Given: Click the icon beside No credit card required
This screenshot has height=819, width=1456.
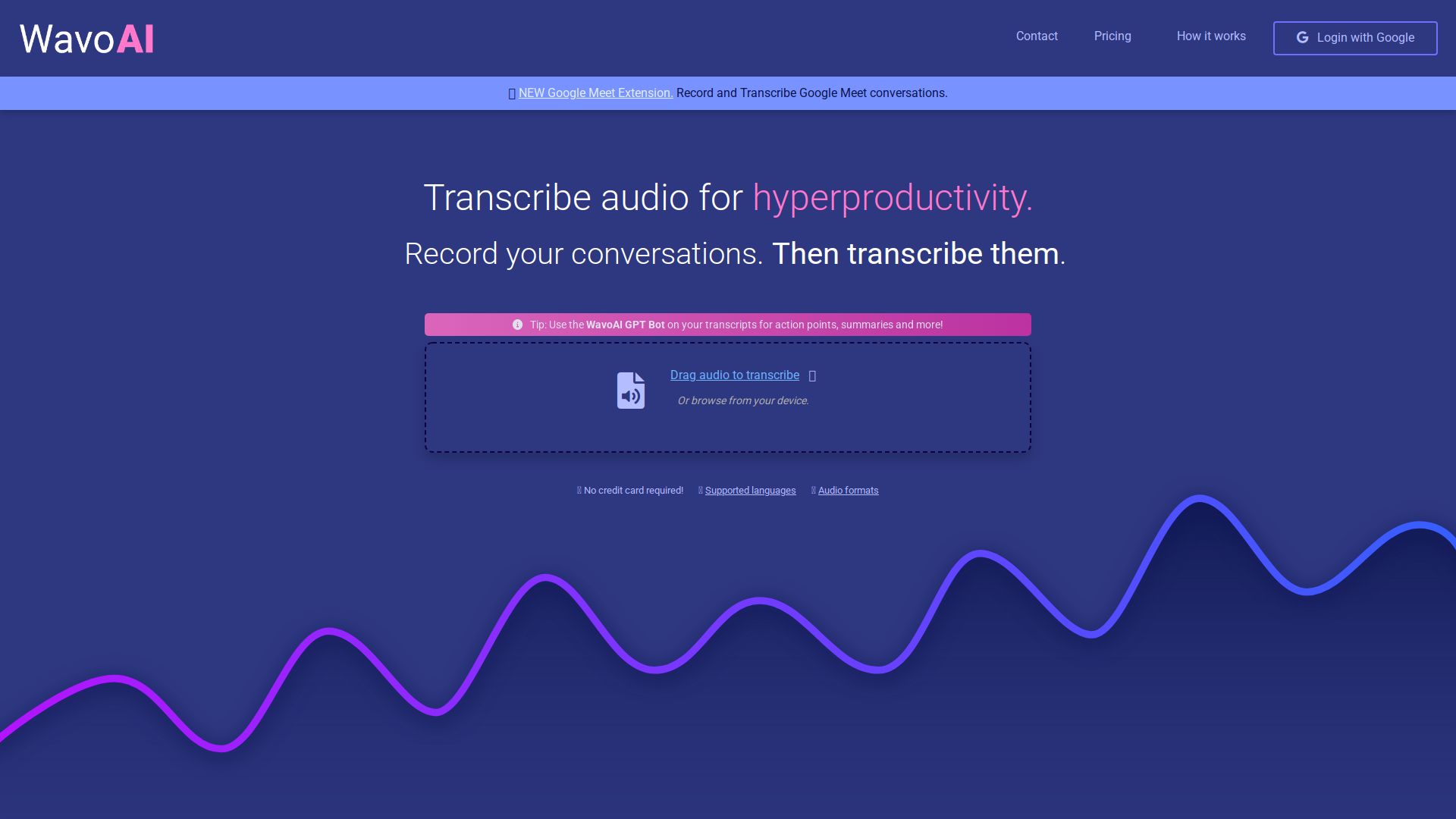Looking at the screenshot, I should click(579, 491).
